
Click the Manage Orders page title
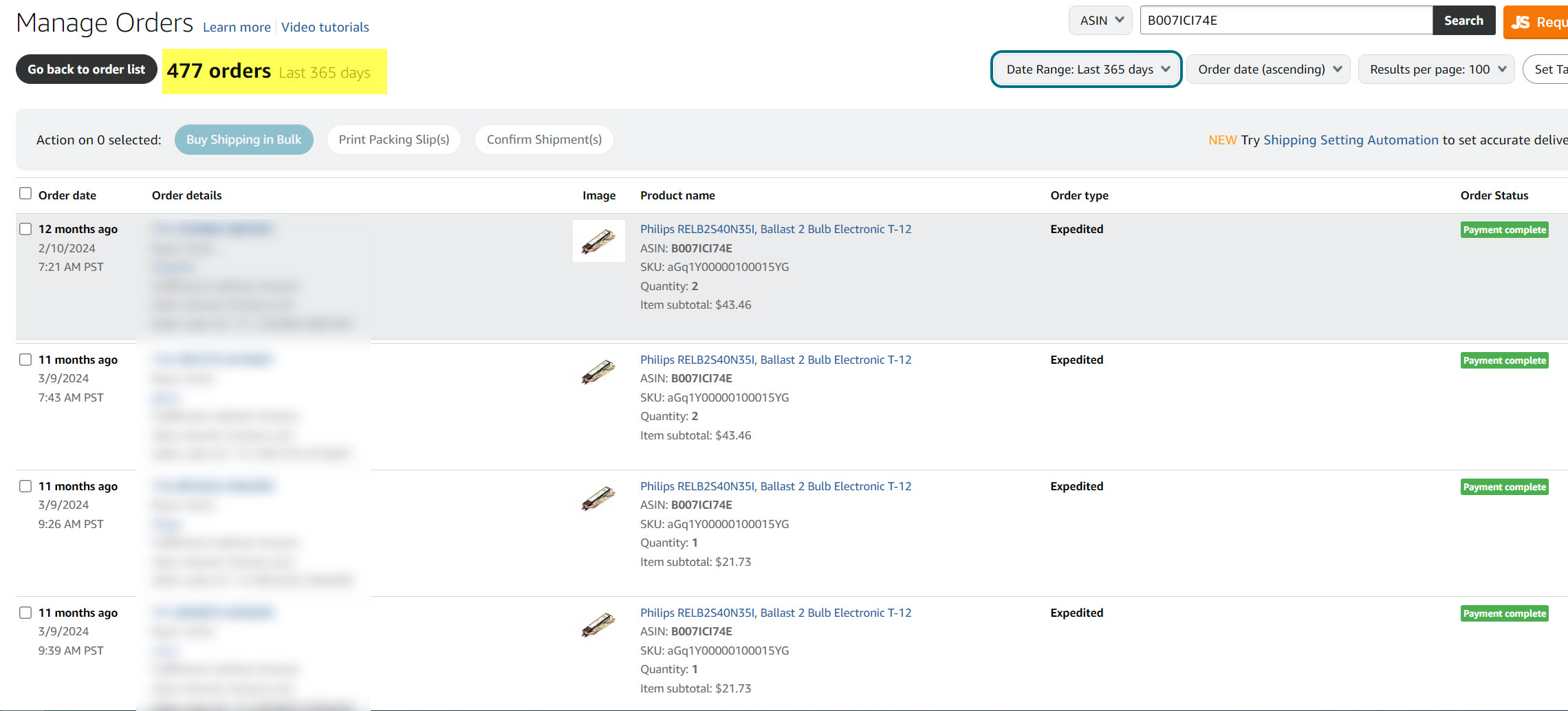tap(105, 23)
